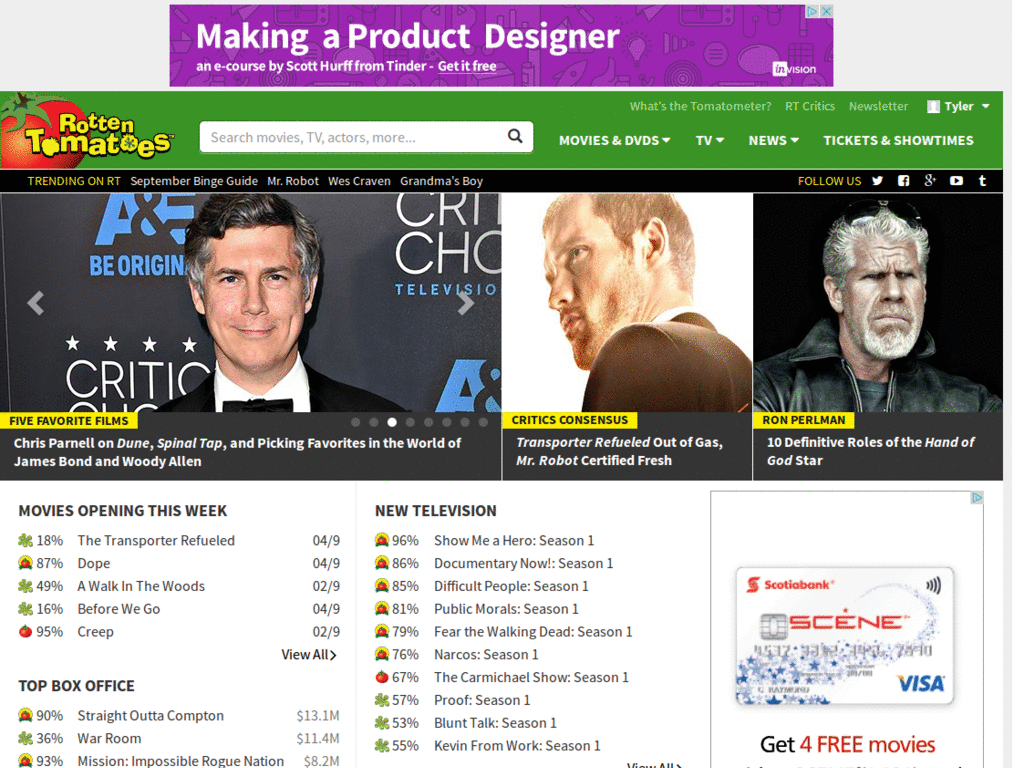Open RT Critics page

810,106
